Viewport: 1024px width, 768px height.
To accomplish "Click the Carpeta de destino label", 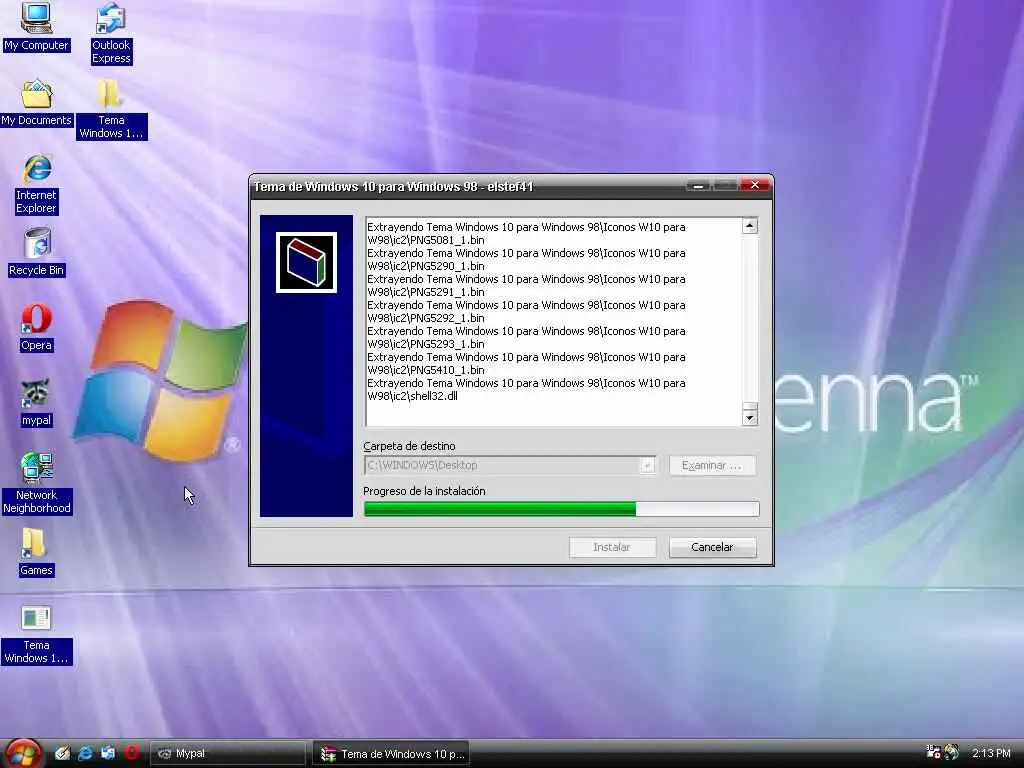I will 409,446.
